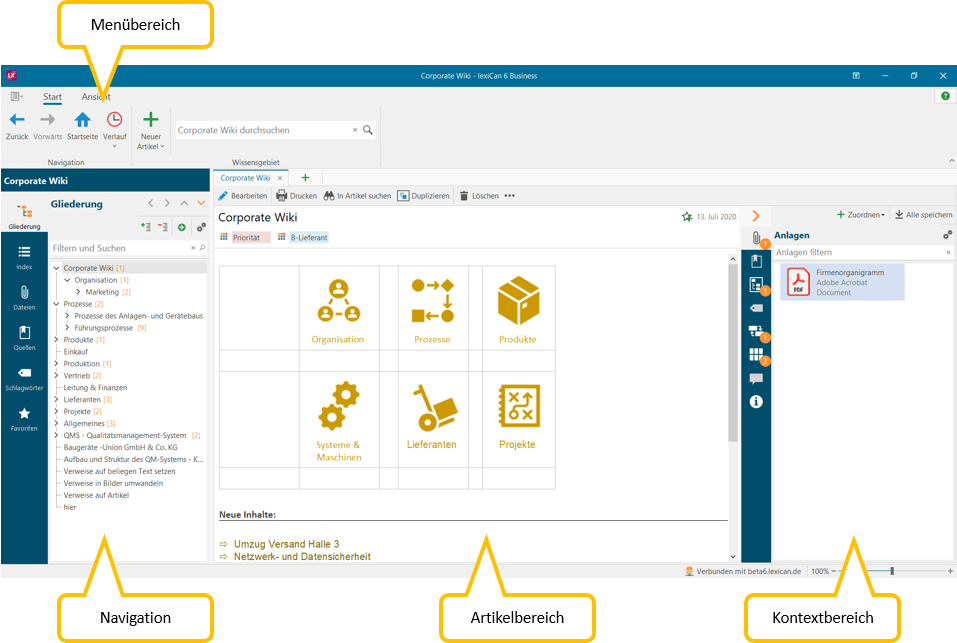Collapse the ribbon with the chevron
957x643 pixels.
click(952, 161)
